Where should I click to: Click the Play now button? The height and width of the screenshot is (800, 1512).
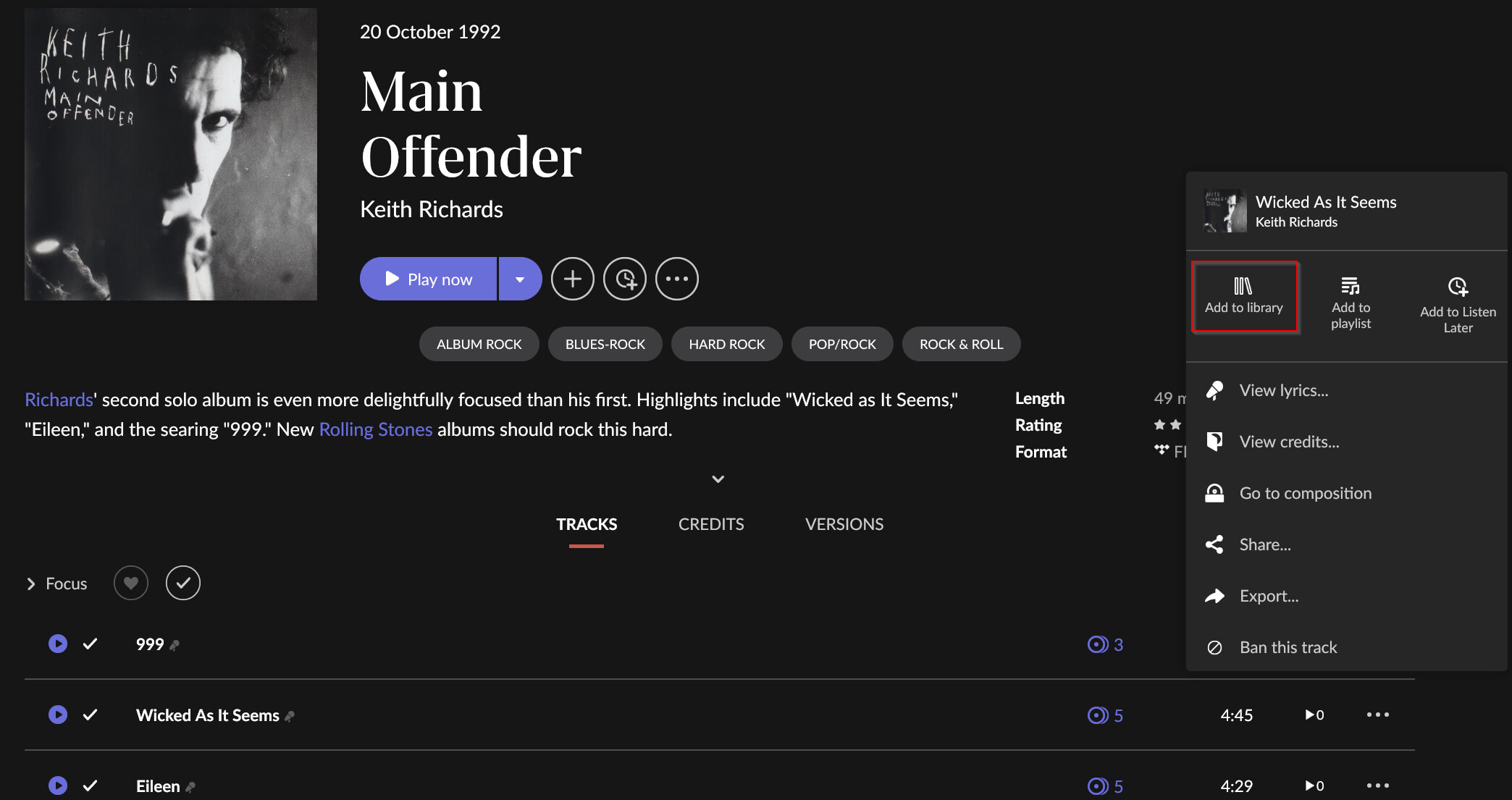click(x=428, y=279)
